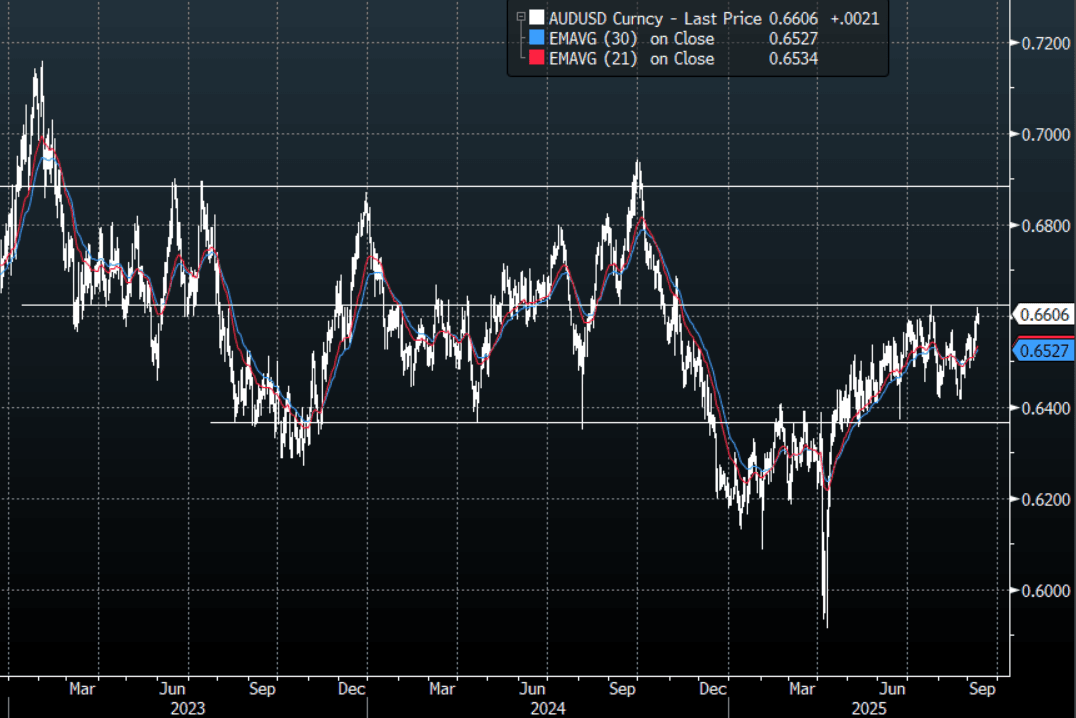This screenshot has height=718, width=1076.
Task: Select the EMAVG (30) on Close entry
Action: point(632,39)
